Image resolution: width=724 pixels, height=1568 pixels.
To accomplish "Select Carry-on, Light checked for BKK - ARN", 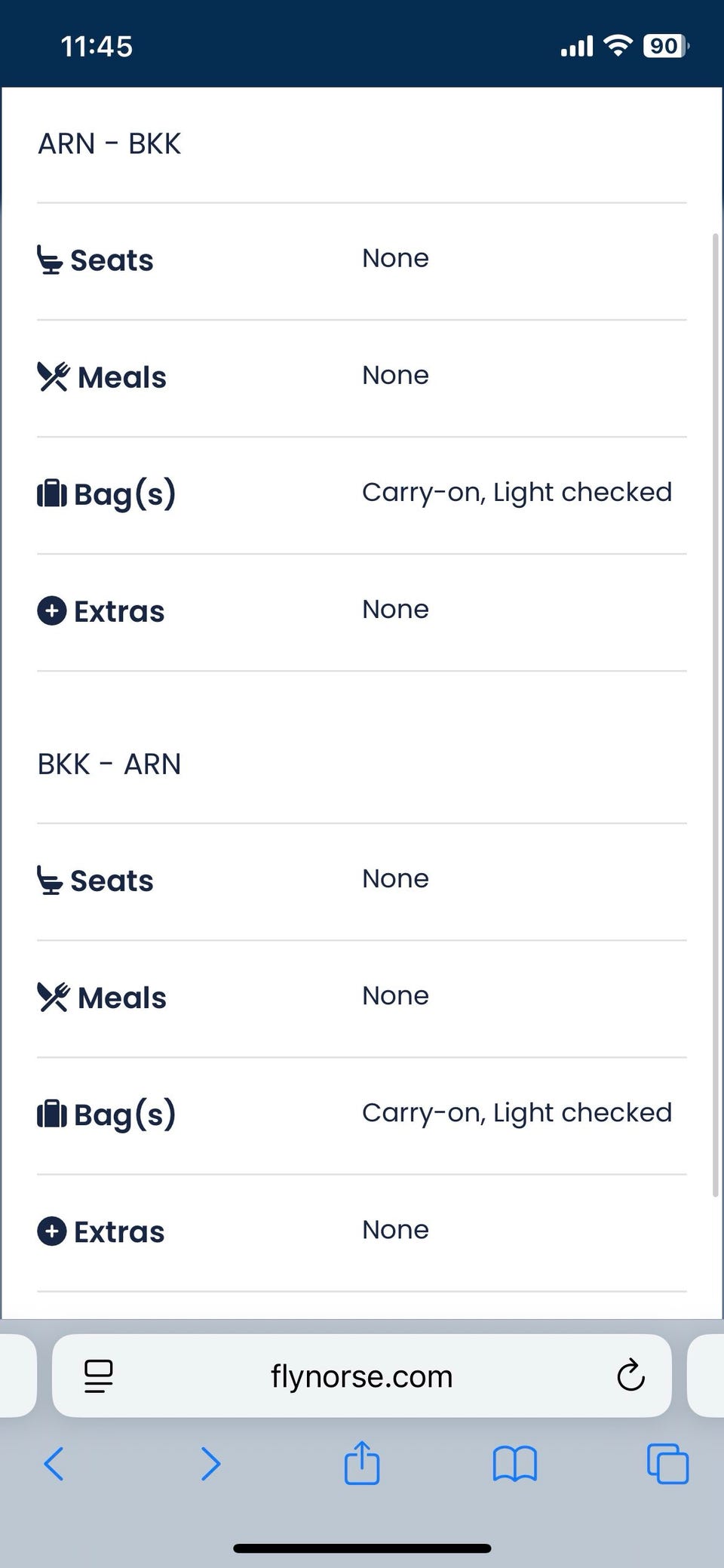I will [517, 1113].
